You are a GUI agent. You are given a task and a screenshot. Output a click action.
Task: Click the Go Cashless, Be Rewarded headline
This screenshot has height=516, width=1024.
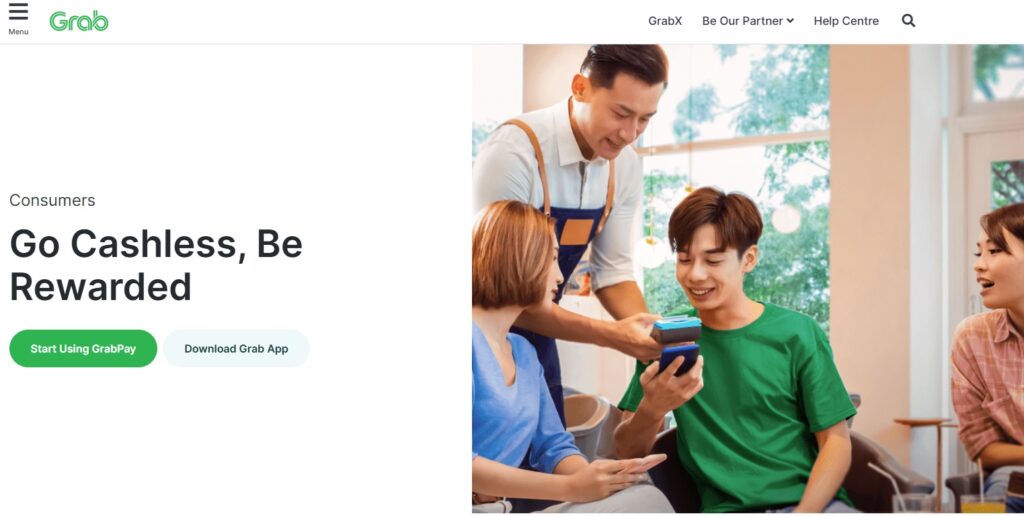coord(156,265)
